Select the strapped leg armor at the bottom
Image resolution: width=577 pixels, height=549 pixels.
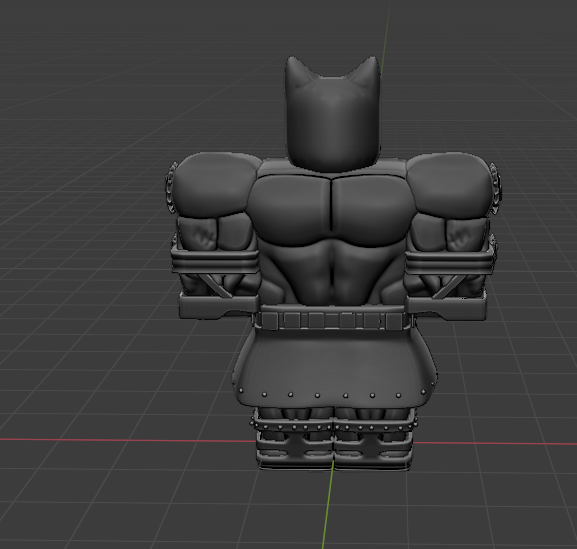334,439
